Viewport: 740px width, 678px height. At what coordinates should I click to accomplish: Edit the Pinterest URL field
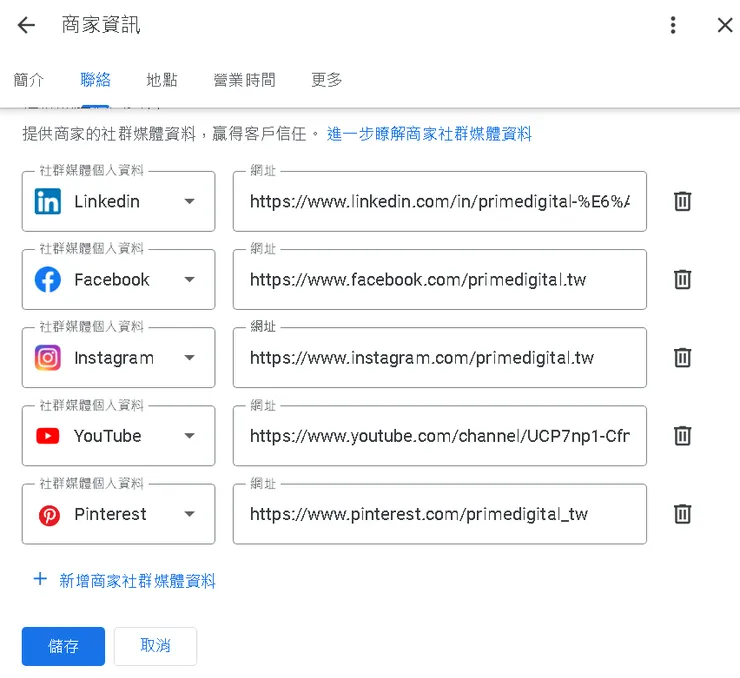point(440,514)
